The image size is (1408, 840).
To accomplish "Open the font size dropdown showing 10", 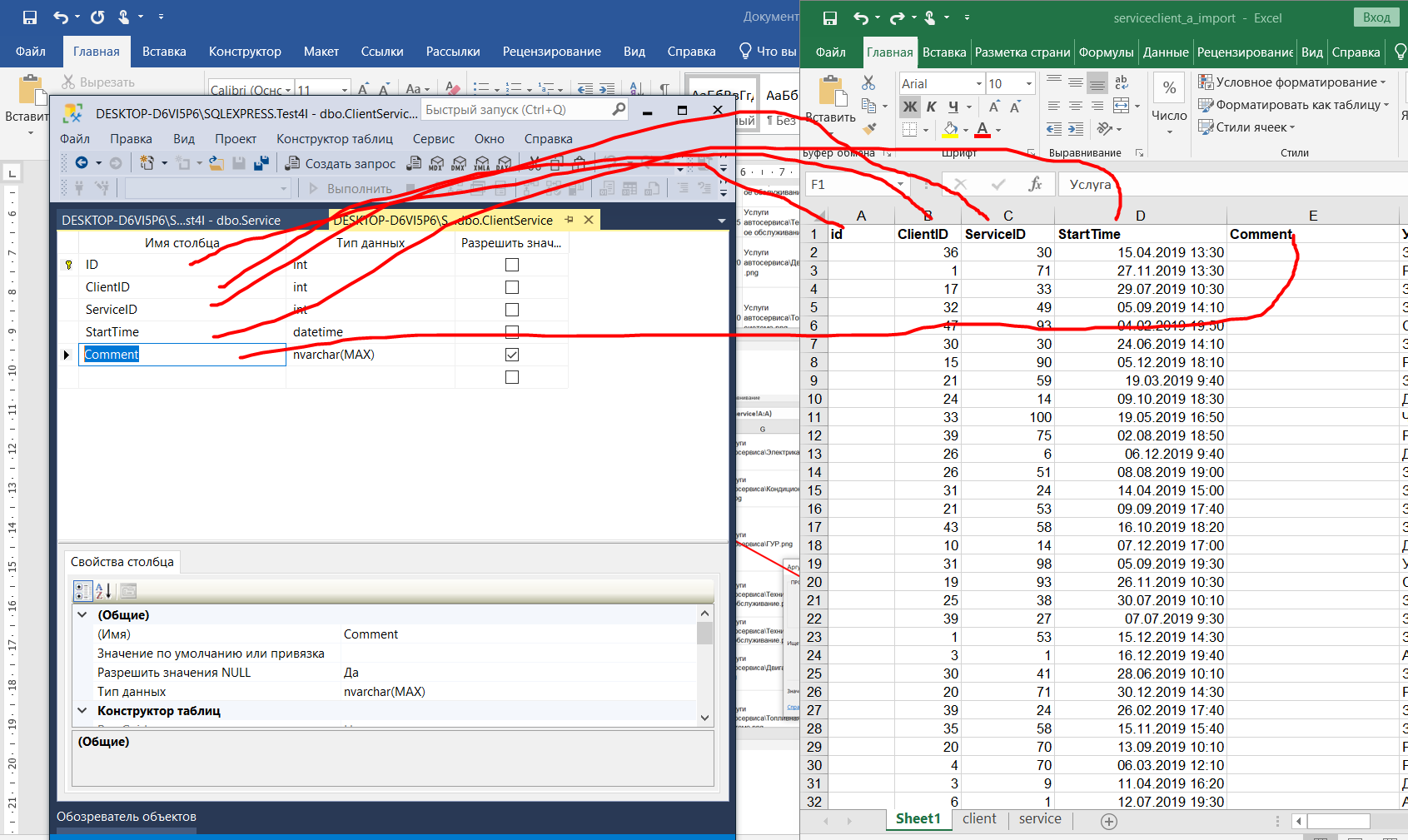I will [1029, 83].
